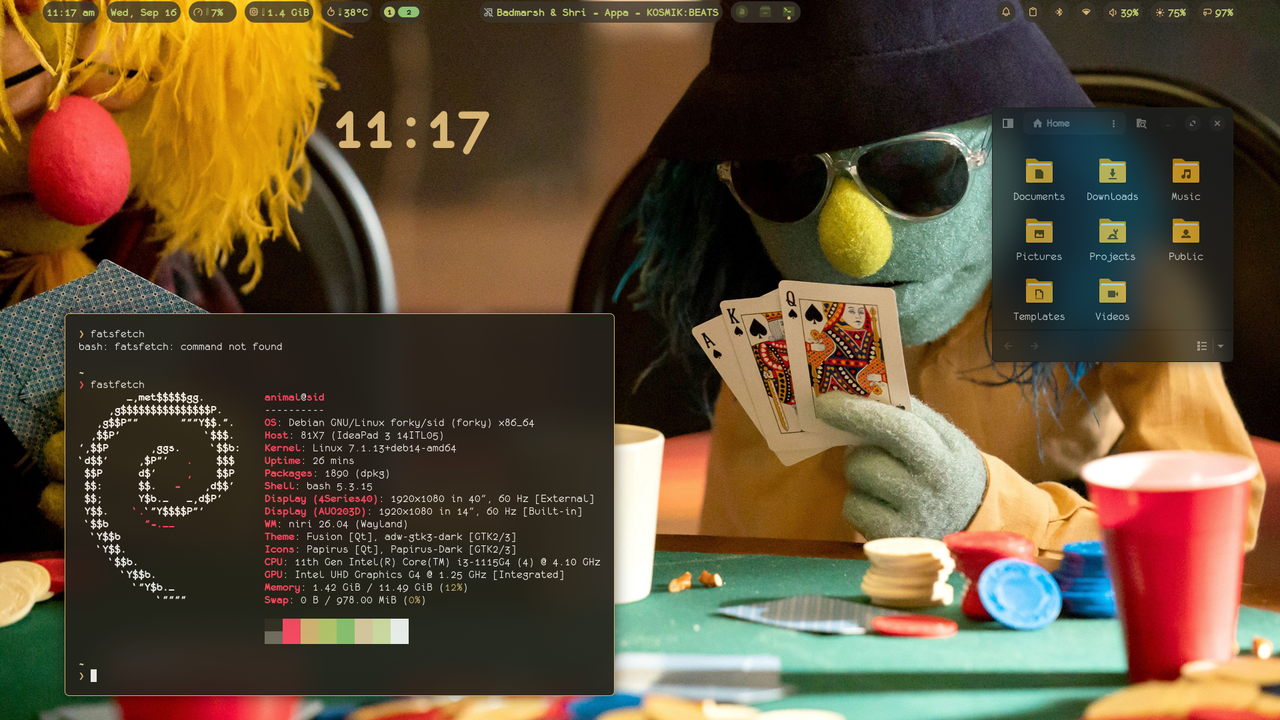Click the Debian ASCII logo in terminal
Screen dimensions: 1280x720
click(x=157, y=499)
